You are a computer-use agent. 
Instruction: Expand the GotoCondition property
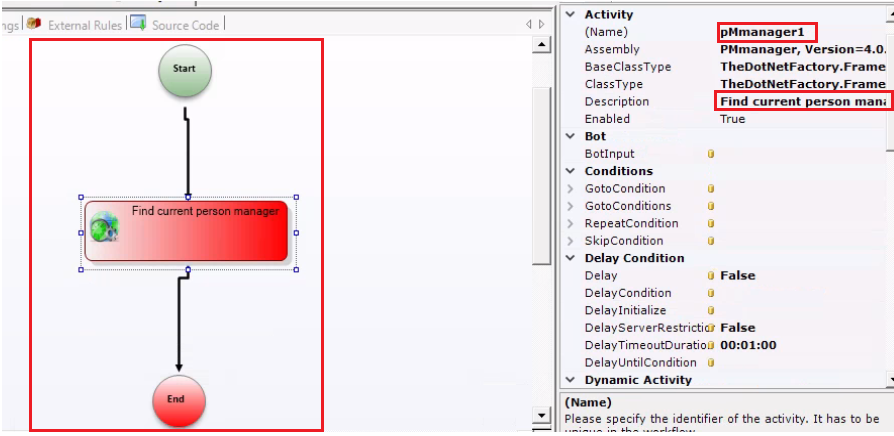click(x=570, y=189)
